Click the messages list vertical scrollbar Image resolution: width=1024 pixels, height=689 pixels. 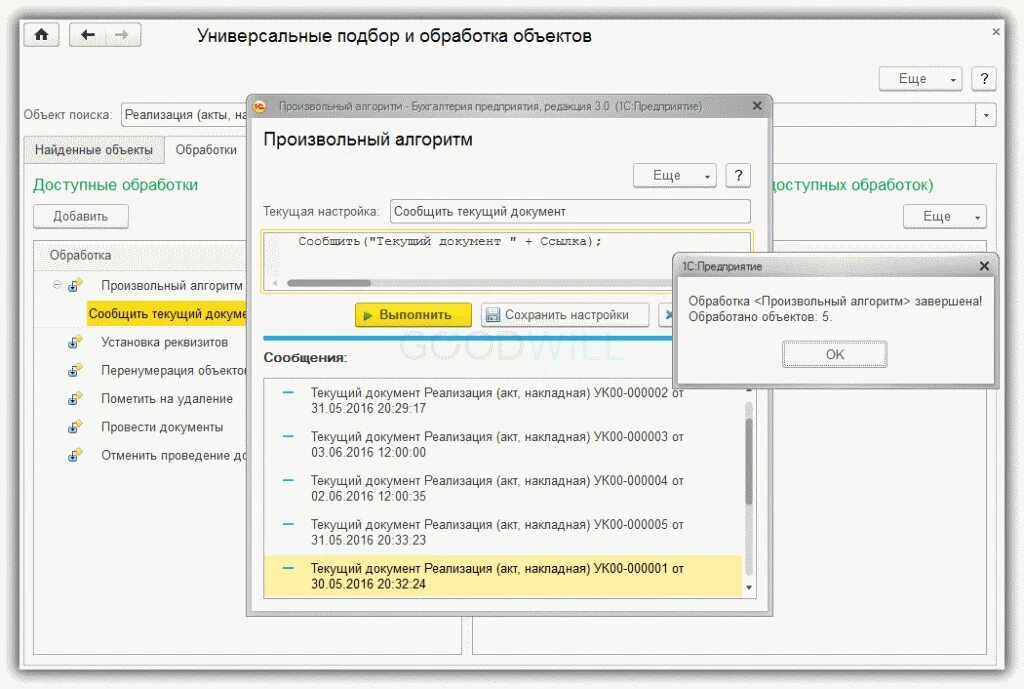(x=749, y=461)
